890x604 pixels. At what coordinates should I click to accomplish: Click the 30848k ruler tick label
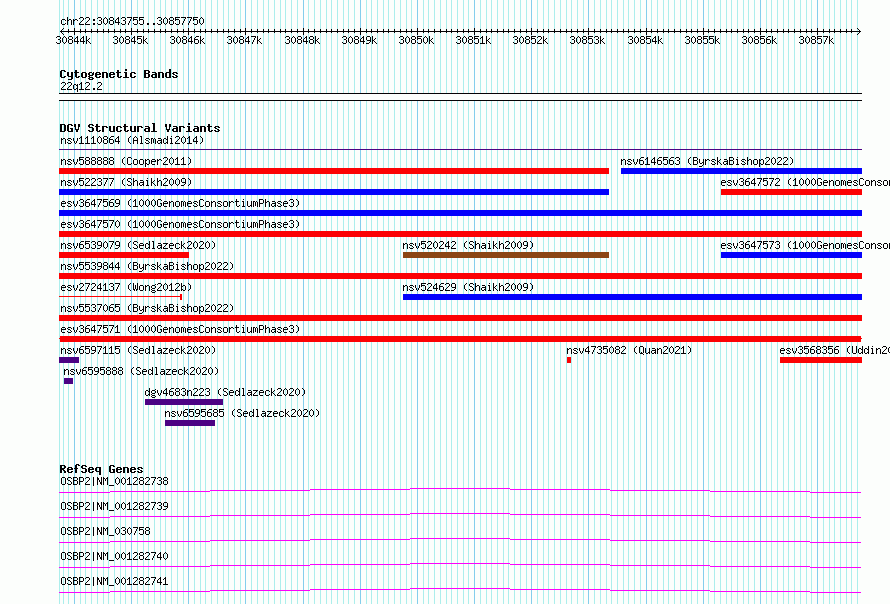pos(302,40)
